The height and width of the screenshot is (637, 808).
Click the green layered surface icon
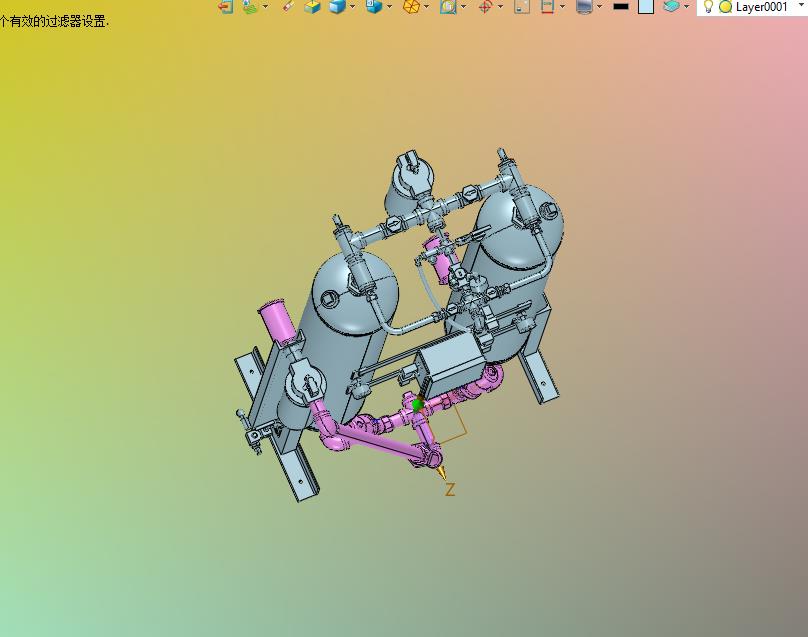(x=250, y=6)
